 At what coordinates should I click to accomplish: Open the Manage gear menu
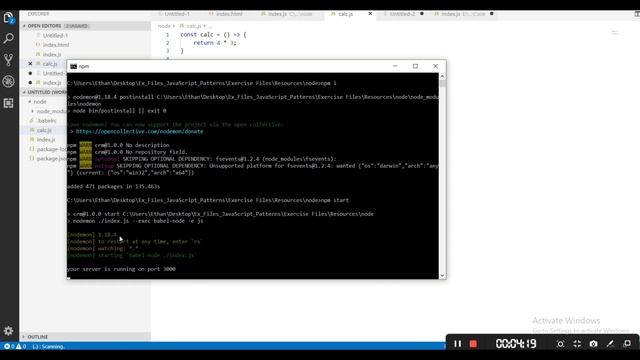[9, 331]
